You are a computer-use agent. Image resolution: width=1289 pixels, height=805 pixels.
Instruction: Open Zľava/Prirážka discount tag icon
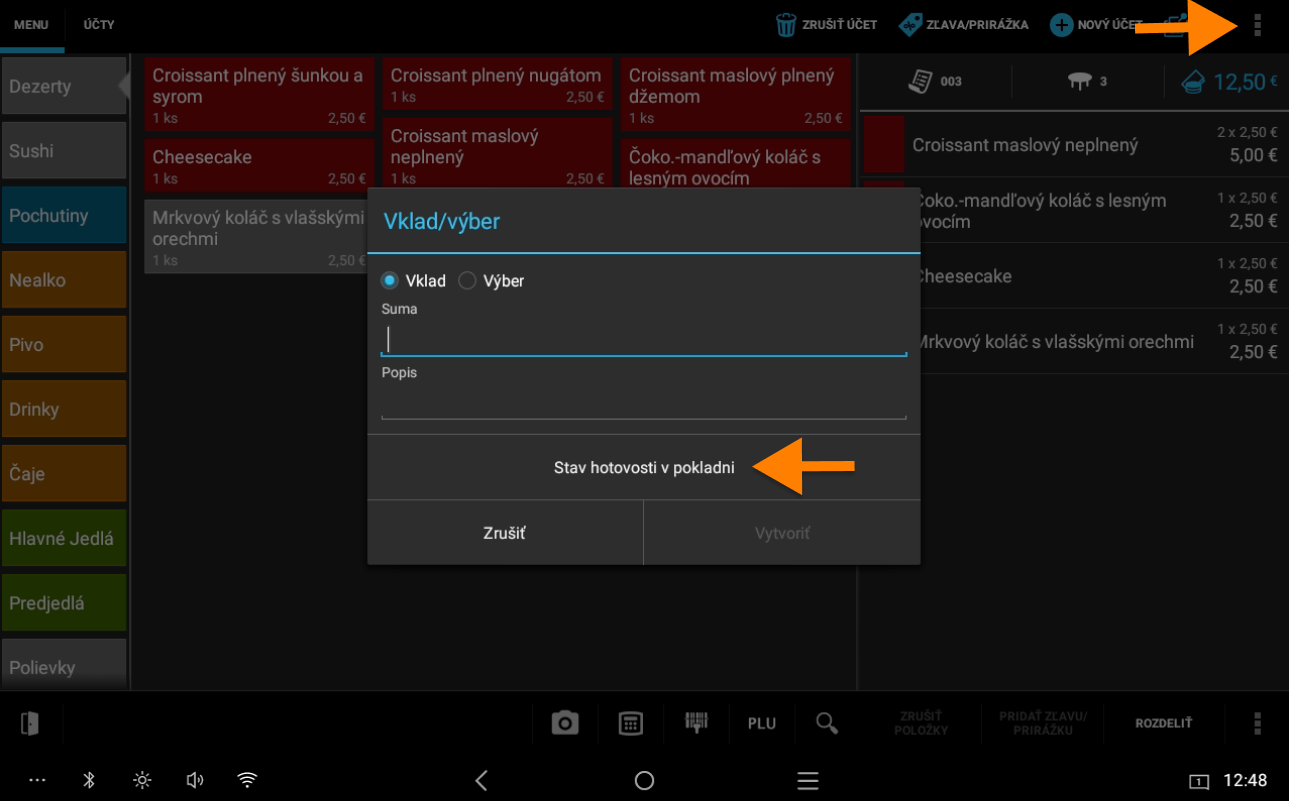910,25
